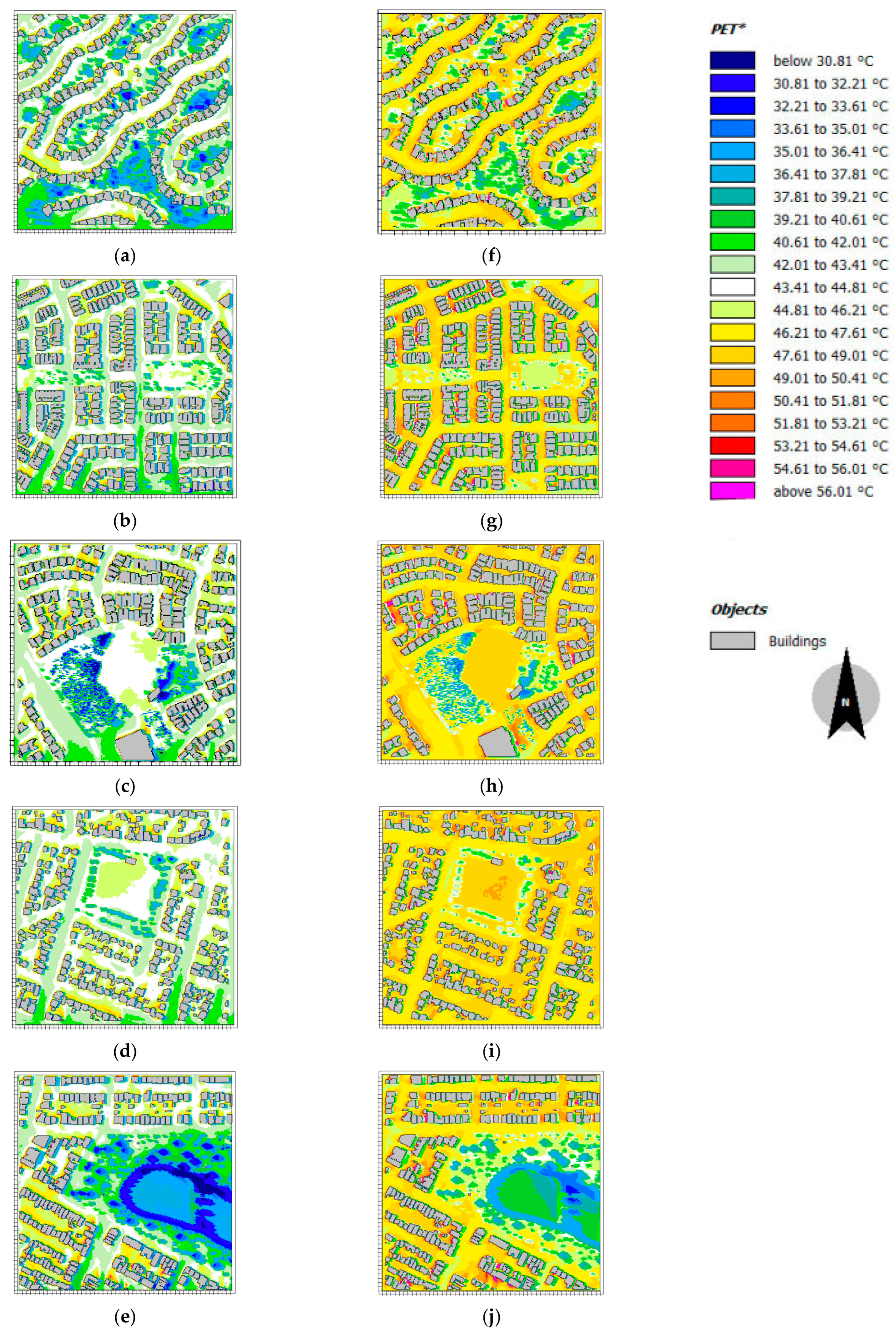Viewport: 896px width, 1337px height.
Task: Click the large gray building in map (c)
Action: coord(135,747)
